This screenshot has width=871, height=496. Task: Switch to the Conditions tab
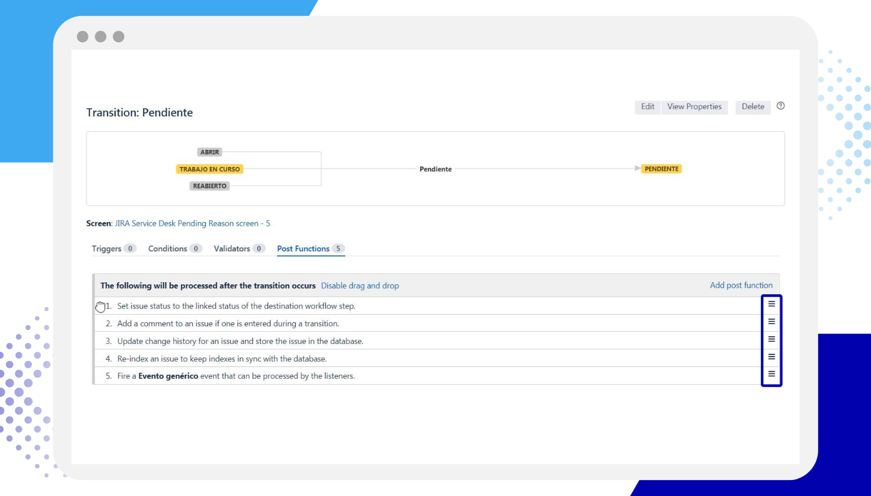coord(174,249)
